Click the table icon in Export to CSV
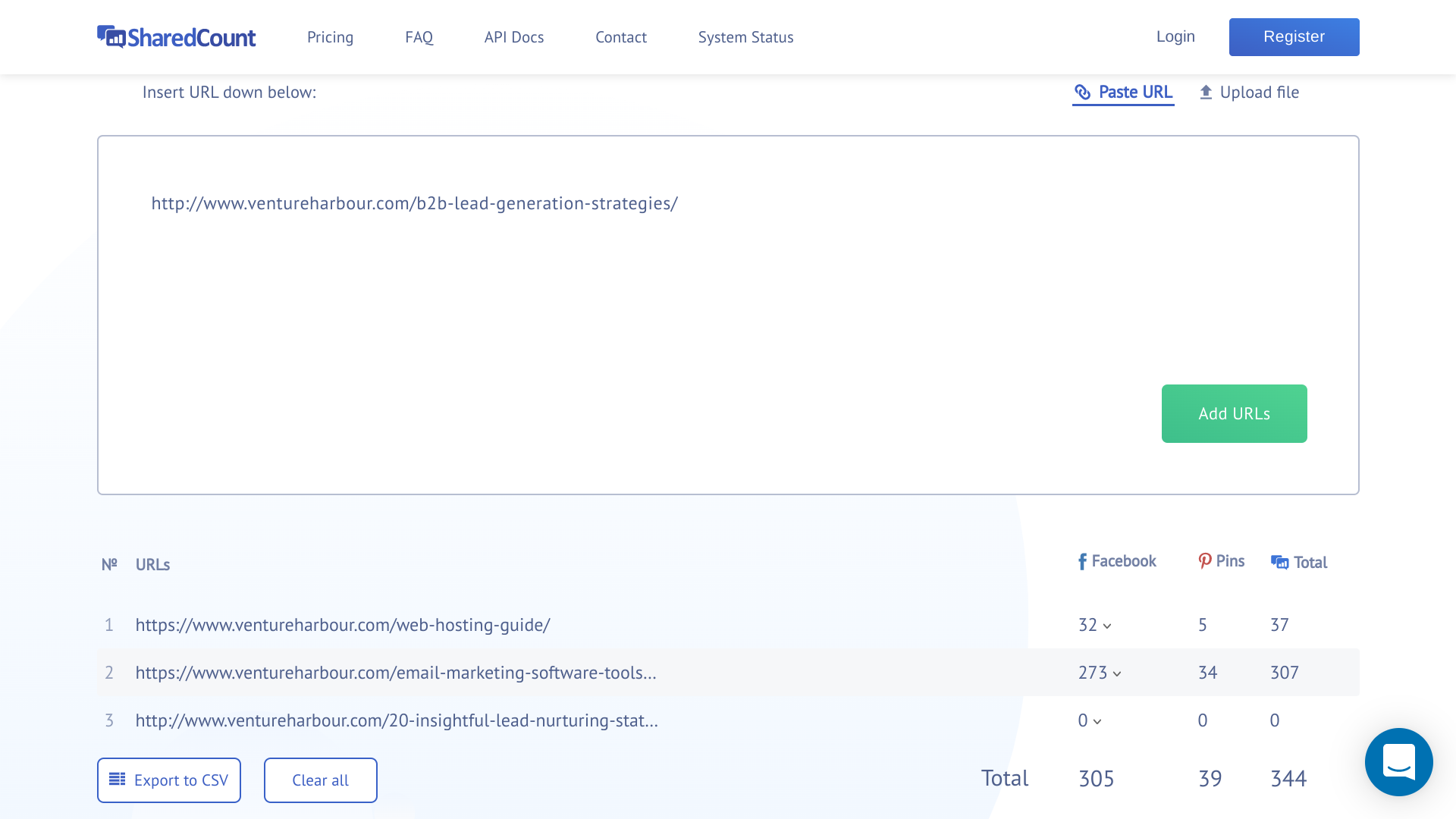Image resolution: width=1456 pixels, height=819 pixels. [x=117, y=780]
